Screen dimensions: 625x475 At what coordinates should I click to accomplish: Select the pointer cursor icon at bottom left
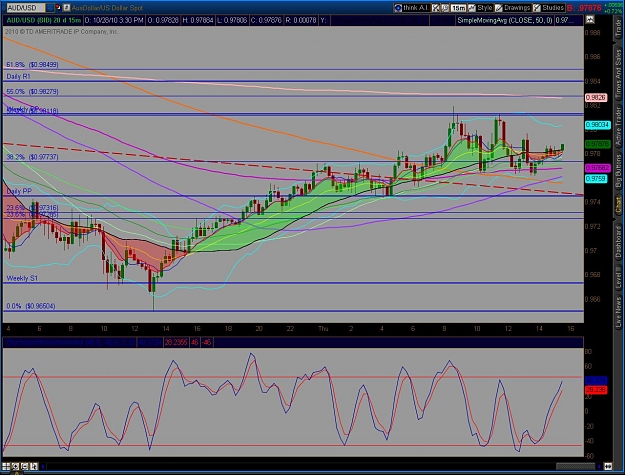click(34, 466)
